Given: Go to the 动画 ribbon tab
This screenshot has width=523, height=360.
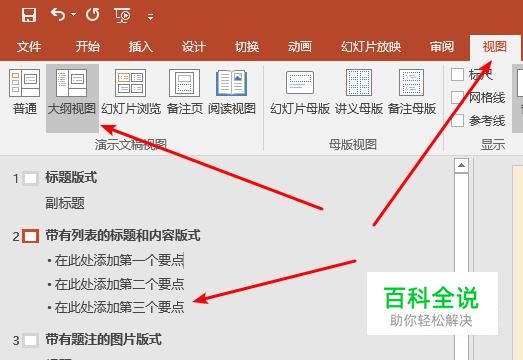Looking at the screenshot, I should pos(300,46).
